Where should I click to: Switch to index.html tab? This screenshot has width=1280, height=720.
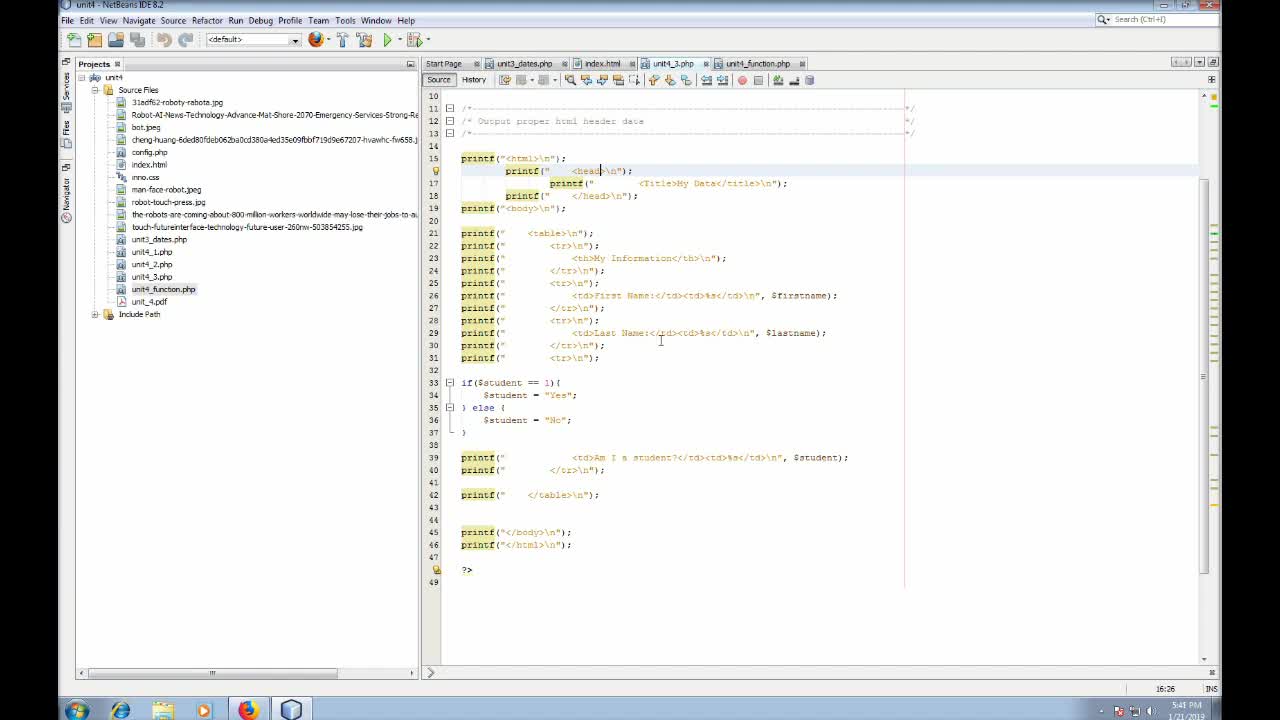(602, 64)
